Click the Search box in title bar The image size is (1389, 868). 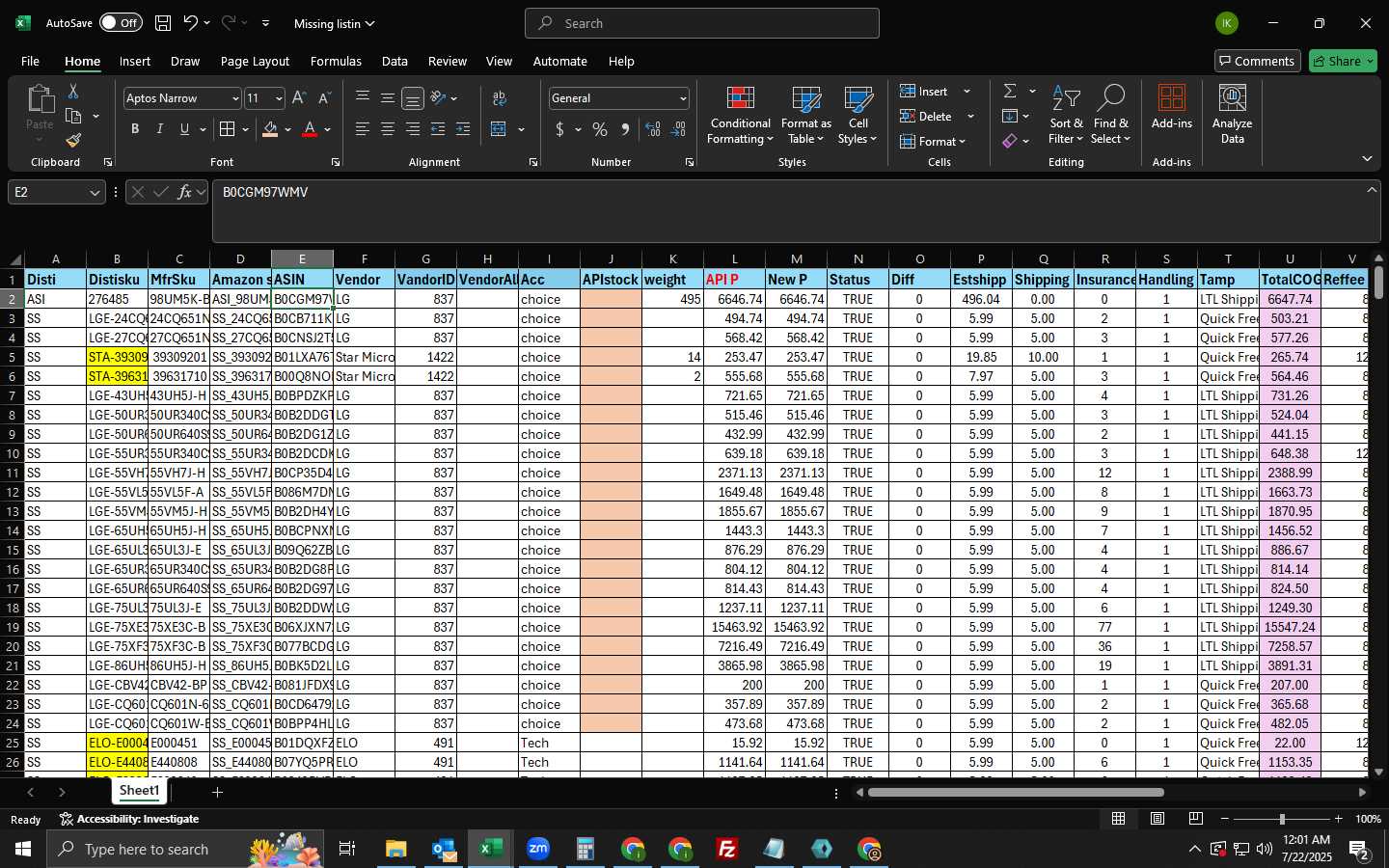click(x=702, y=23)
